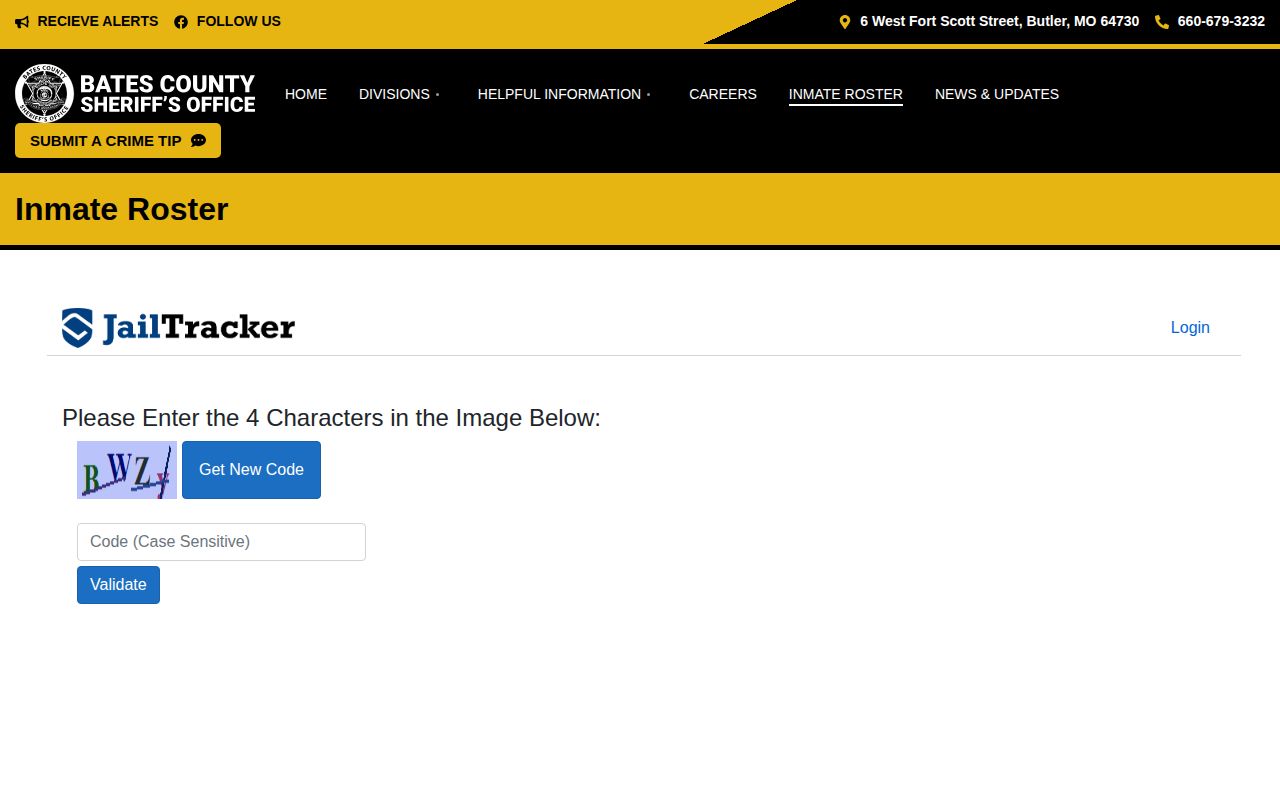Image resolution: width=1280 pixels, height=800 pixels.
Task: Click the 6 West Fort Scott Street address
Action: tap(999, 21)
